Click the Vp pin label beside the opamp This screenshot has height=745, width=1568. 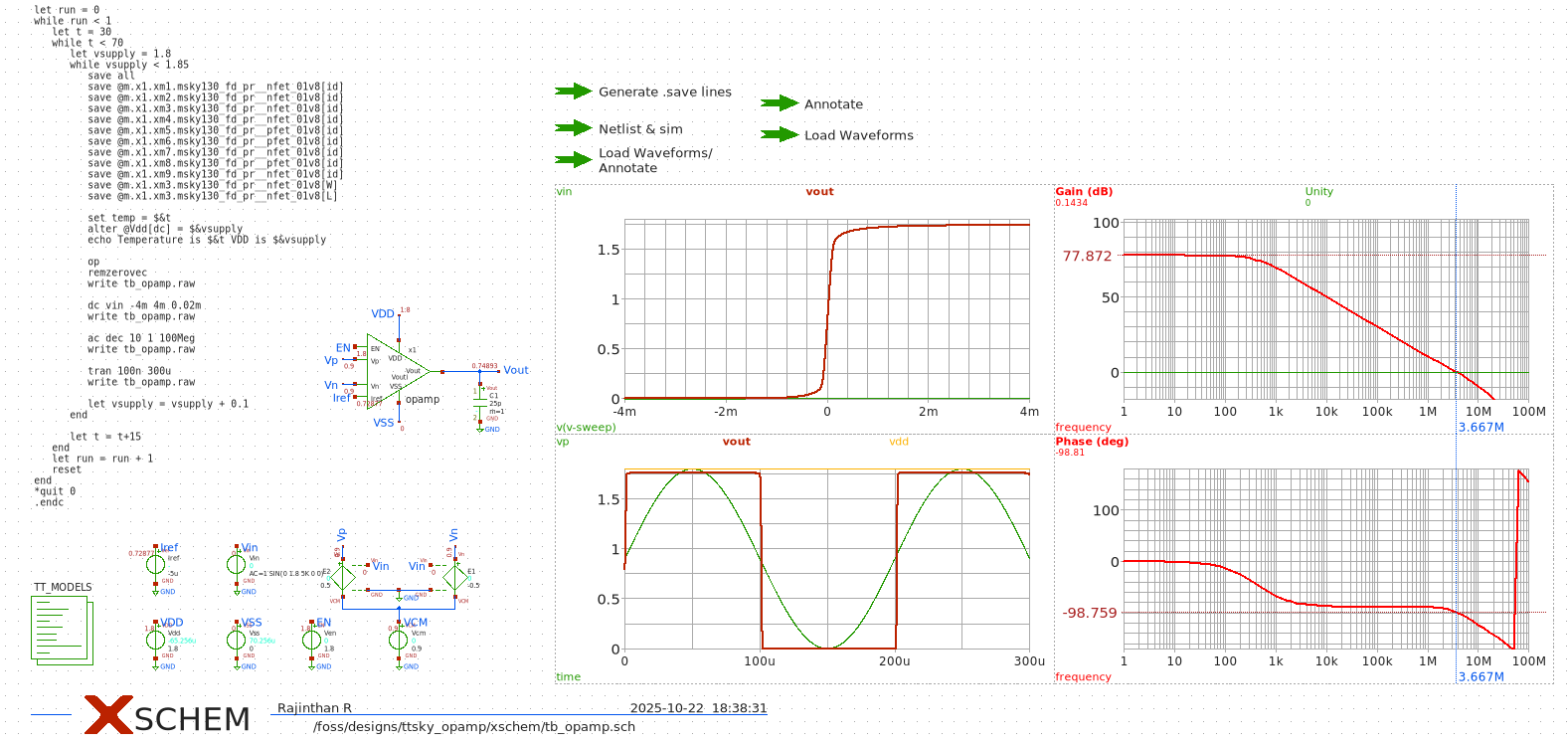coord(331,360)
